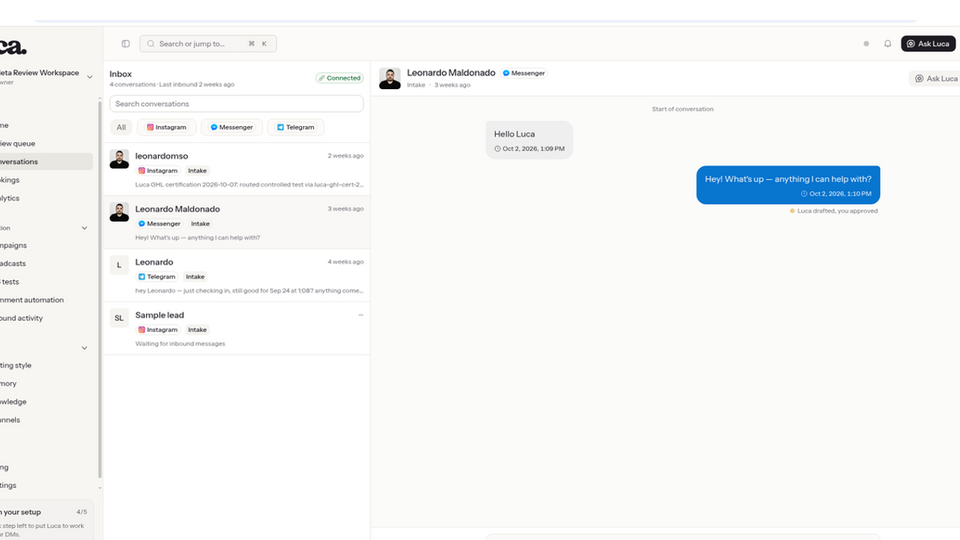Click the L avatar of Leonardo
This screenshot has height=540, width=960.
119,265
